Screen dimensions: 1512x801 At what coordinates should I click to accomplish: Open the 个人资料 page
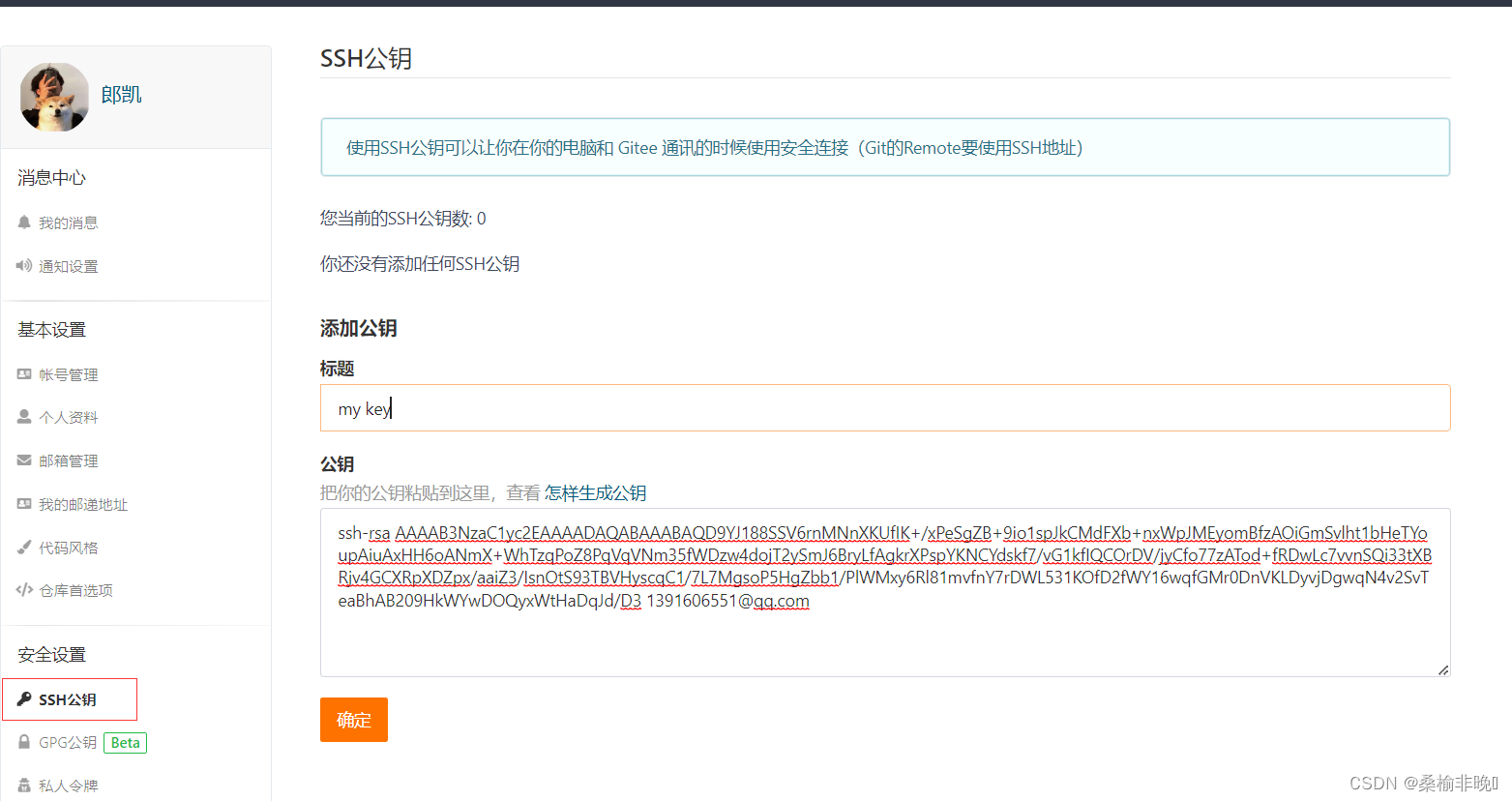(69, 417)
